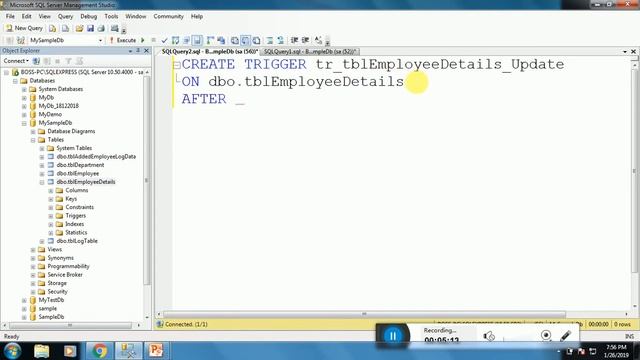This screenshot has width=640, height=360.
Task: Select the Columns folder
Action: click(x=76, y=190)
